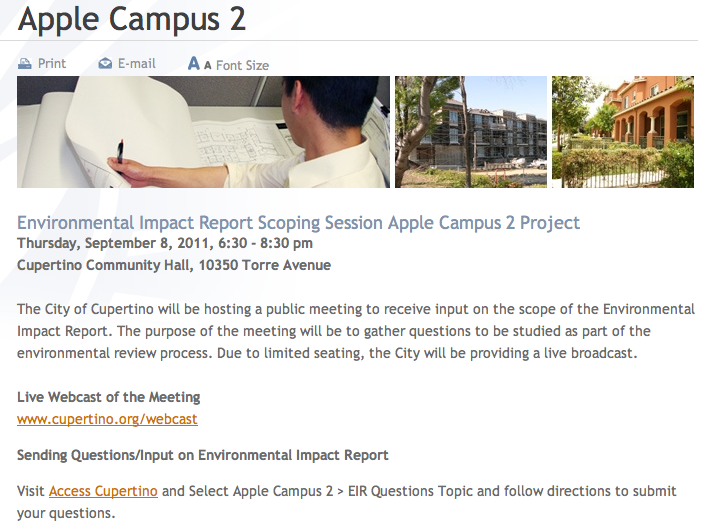Click the Live Webcast of the Meeting heading
704x524 pixels.
tap(109, 397)
